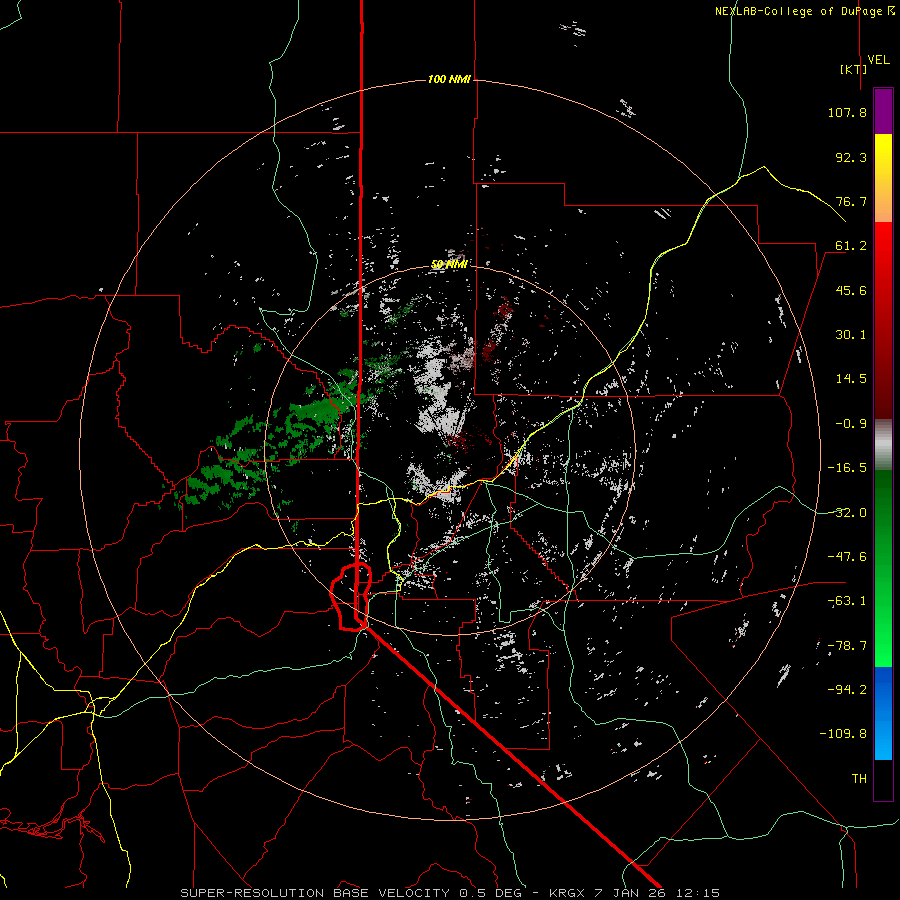Click the TH label below the scale
The image size is (900, 900).
[x=859, y=779]
